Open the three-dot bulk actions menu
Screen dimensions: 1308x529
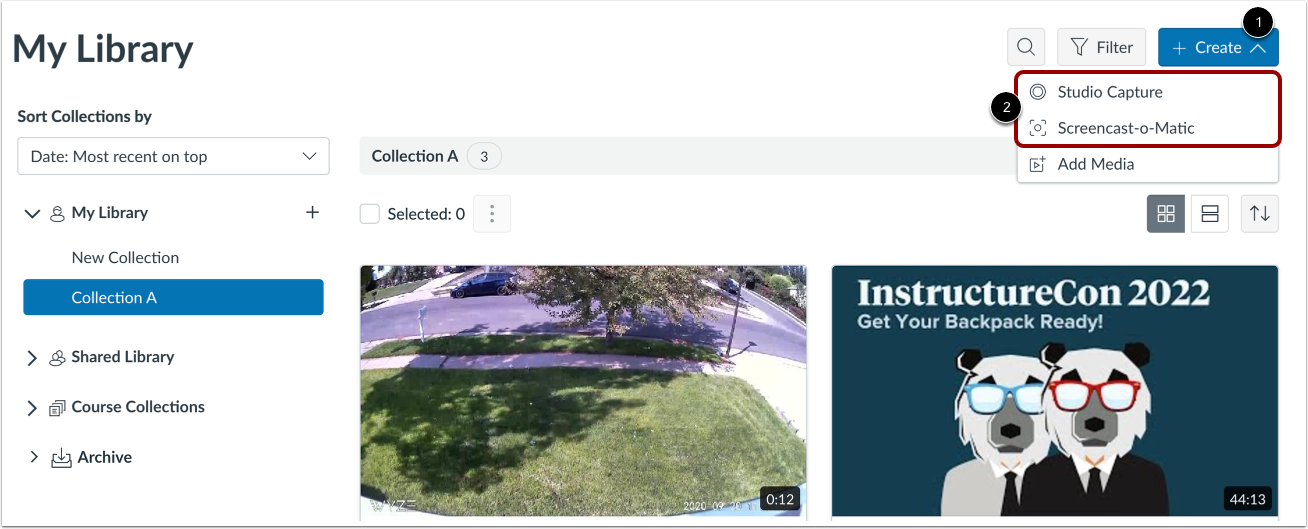click(491, 214)
